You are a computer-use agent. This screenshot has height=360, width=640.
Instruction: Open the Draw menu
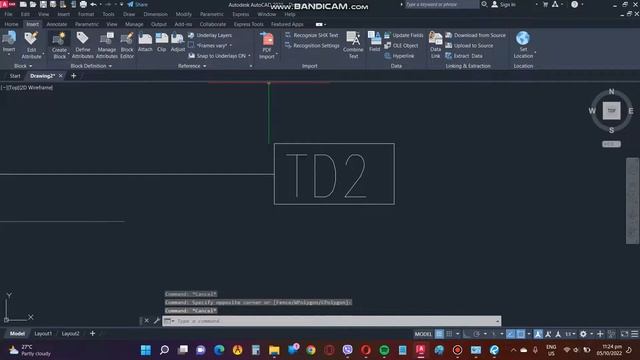coord(129,14)
